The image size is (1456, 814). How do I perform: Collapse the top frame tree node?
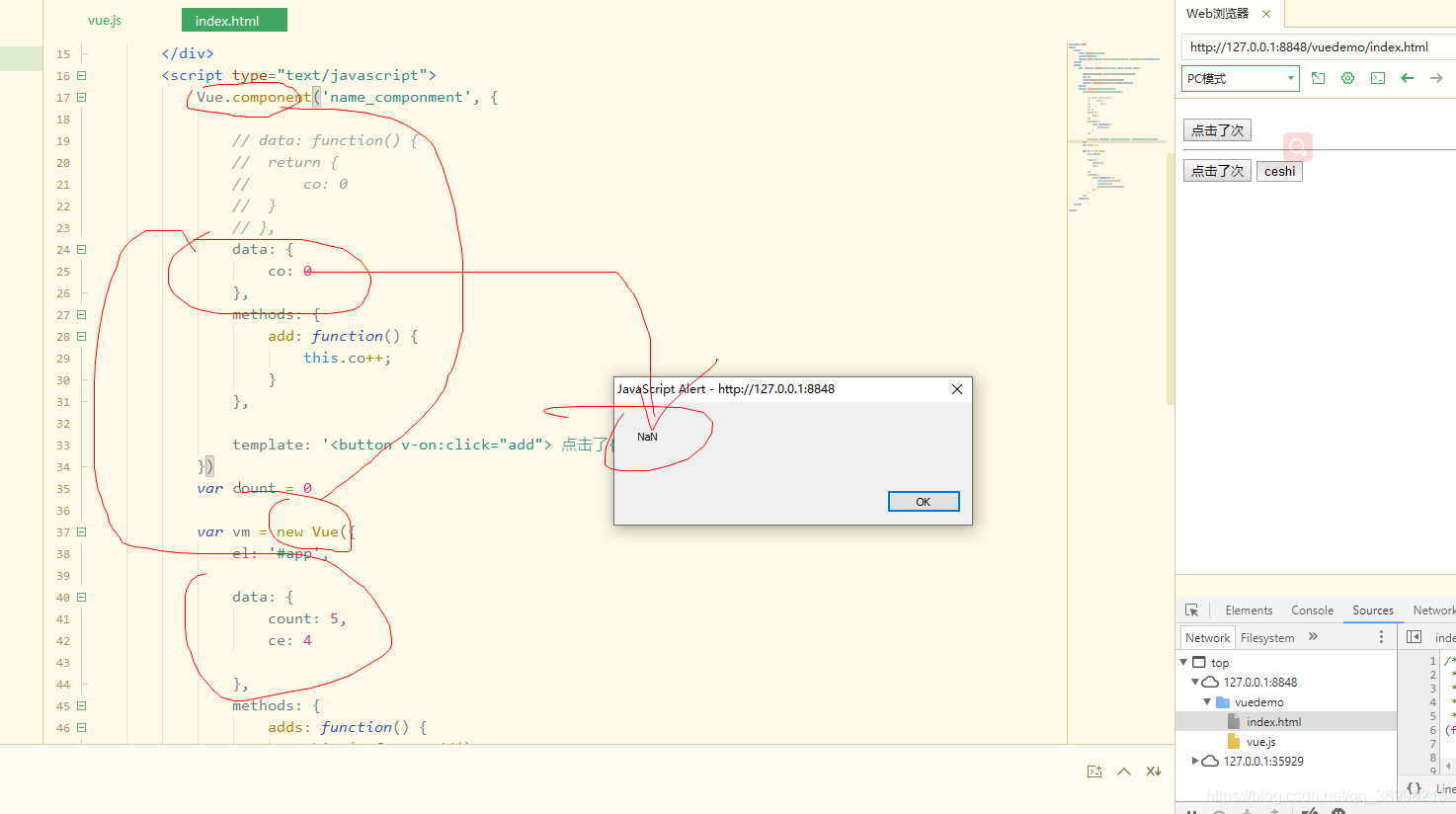point(1183,662)
